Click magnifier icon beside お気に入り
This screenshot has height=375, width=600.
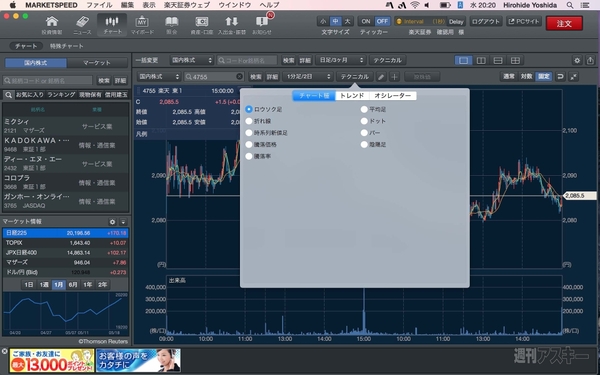tap(8, 95)
